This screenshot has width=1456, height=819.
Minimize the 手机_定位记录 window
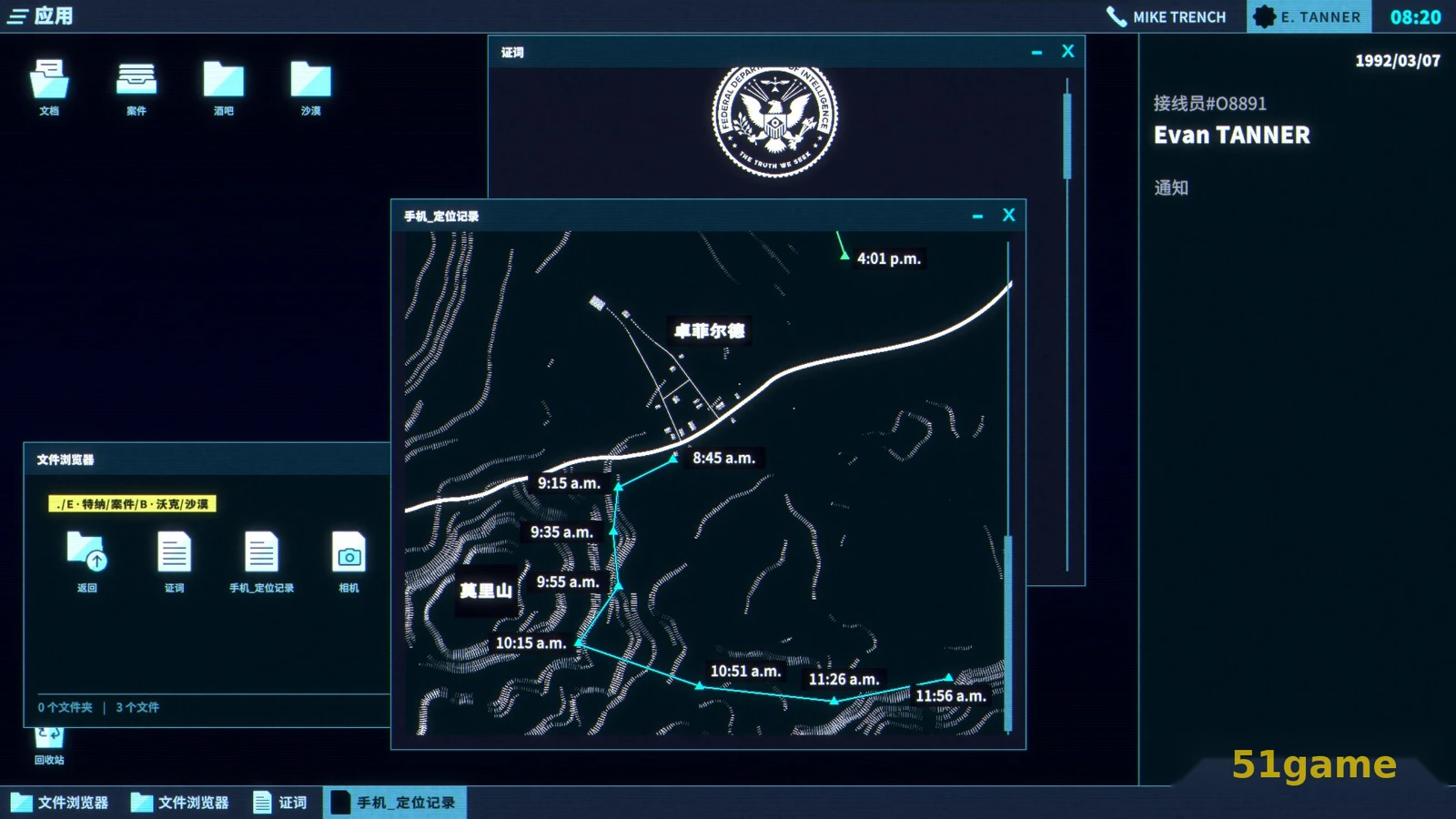(x=977, y=216)
